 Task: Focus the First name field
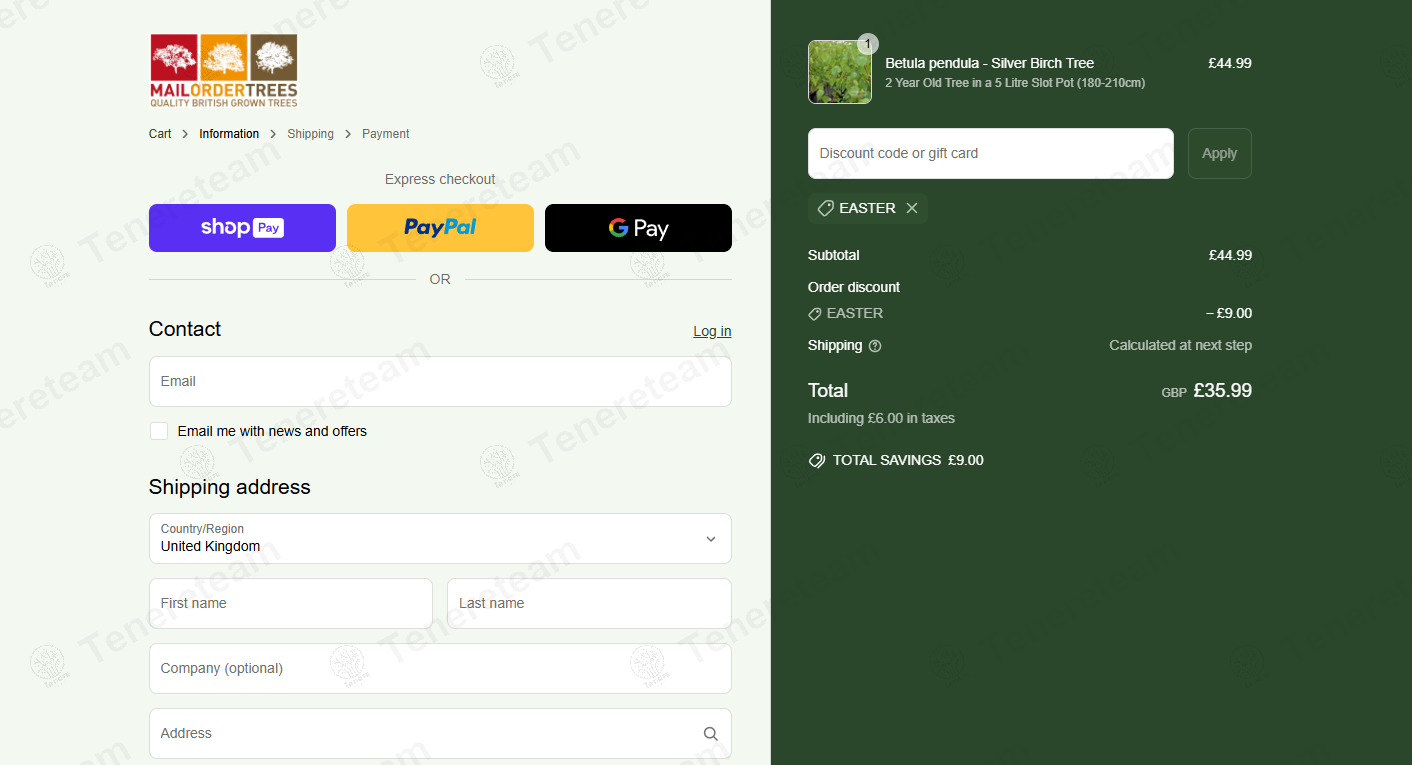pos(290,604)
